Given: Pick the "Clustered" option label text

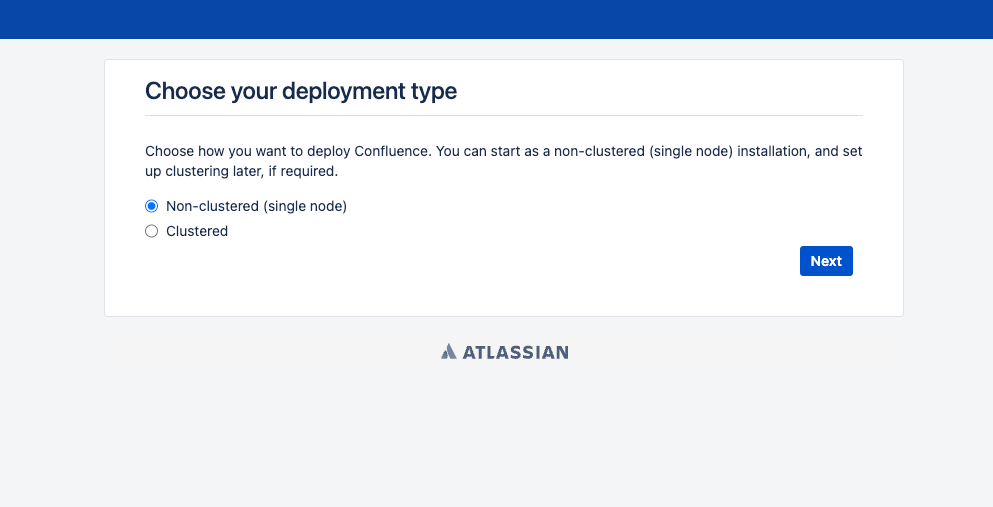Looking at the screenshot, I should (197, 231).
